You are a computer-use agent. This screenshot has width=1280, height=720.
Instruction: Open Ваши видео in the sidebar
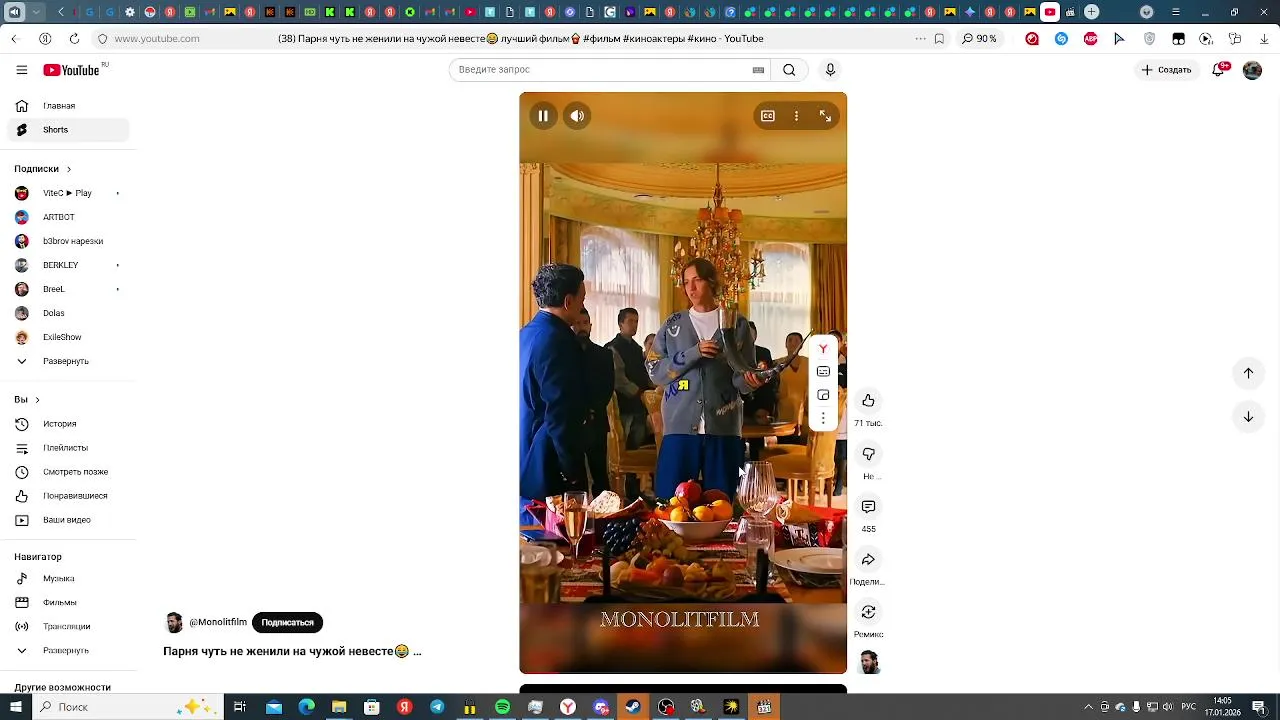point(68,520)
